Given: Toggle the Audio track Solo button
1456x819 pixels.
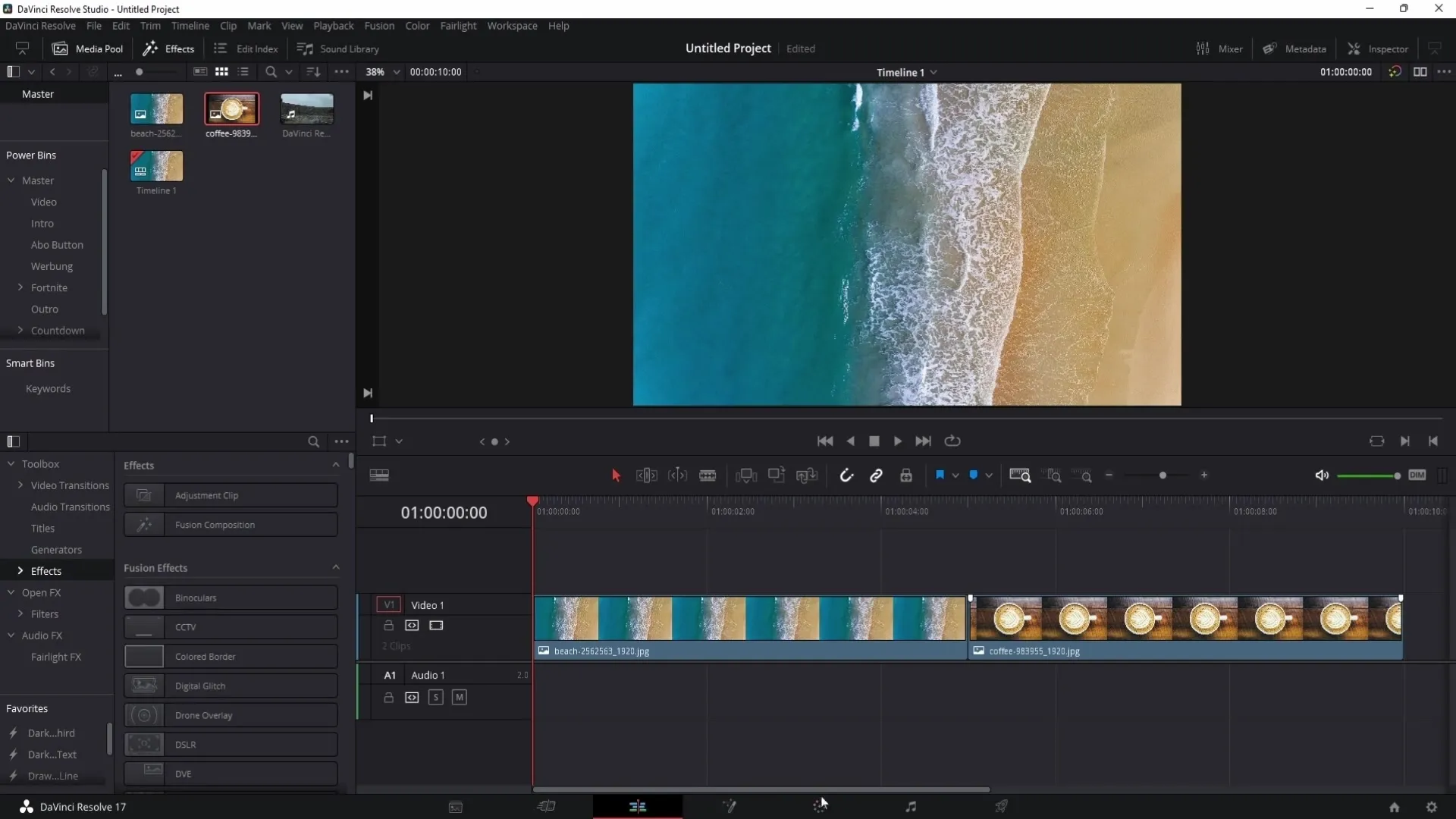Looking at the screenshot, I should 435,698.
